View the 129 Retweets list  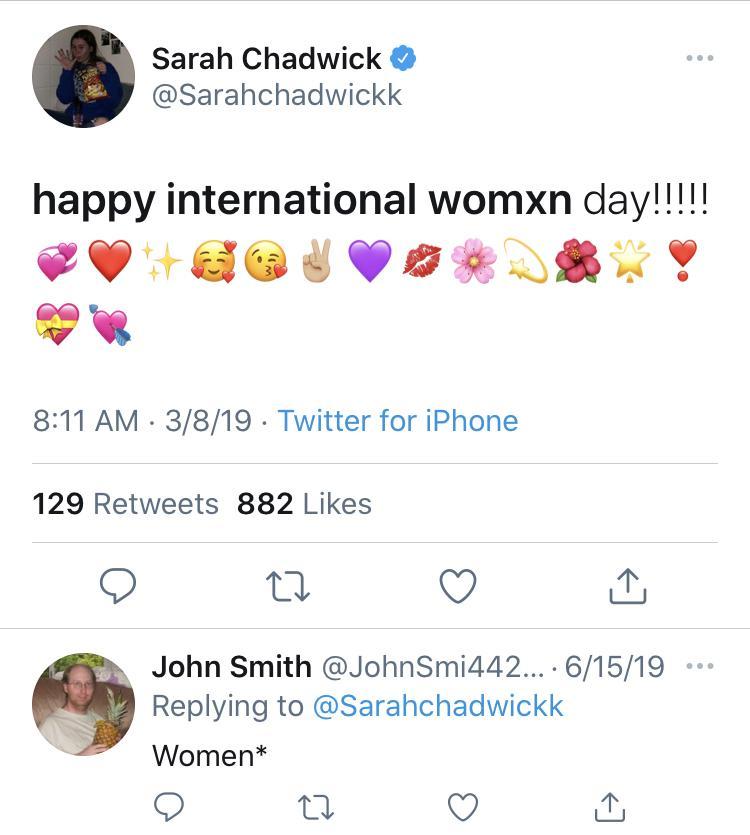click(125, 504)
